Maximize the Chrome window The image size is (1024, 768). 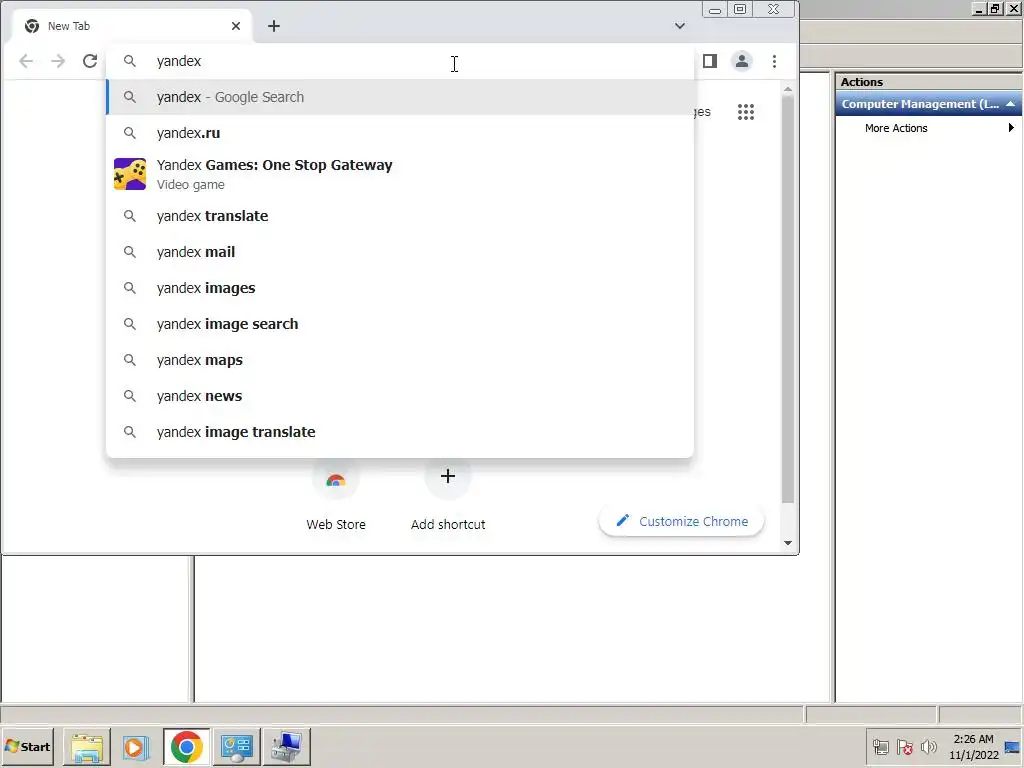point(740,9)
